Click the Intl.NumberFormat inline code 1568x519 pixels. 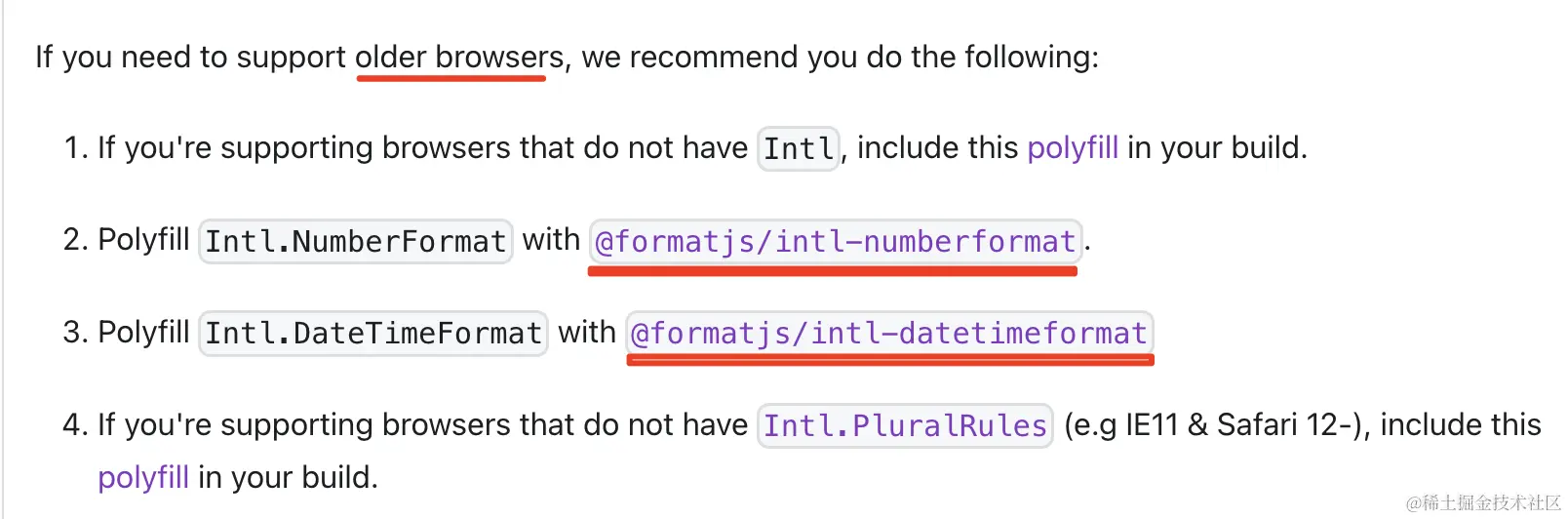355,241
